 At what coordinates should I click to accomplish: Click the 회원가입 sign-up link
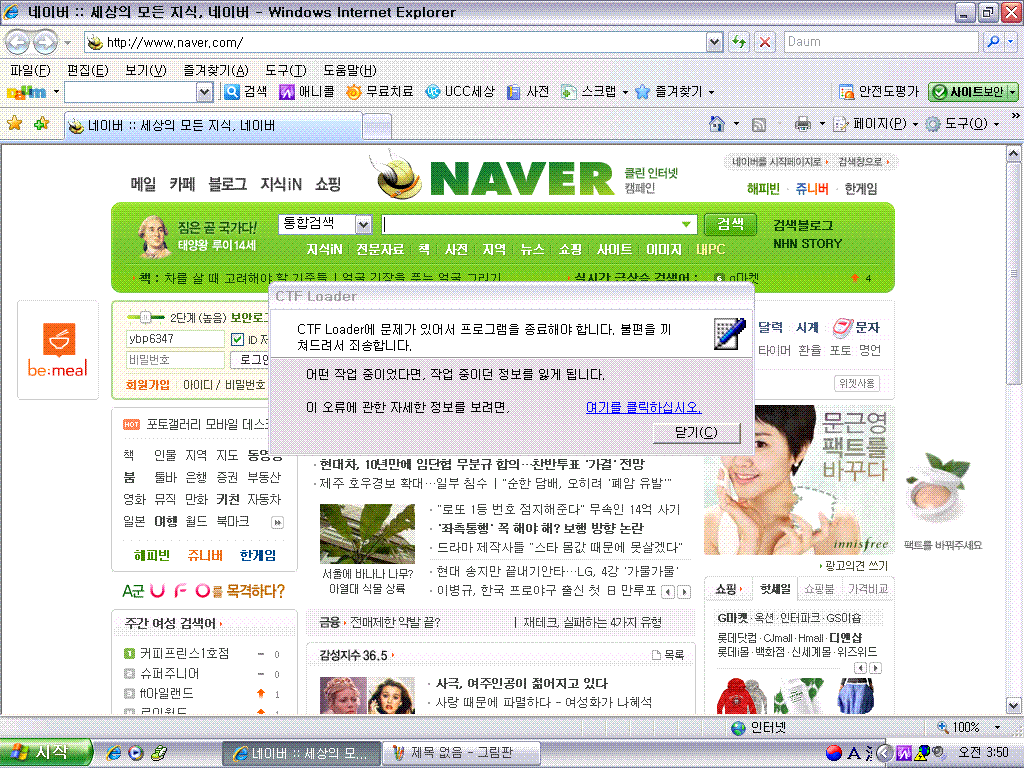coord(148,385)
